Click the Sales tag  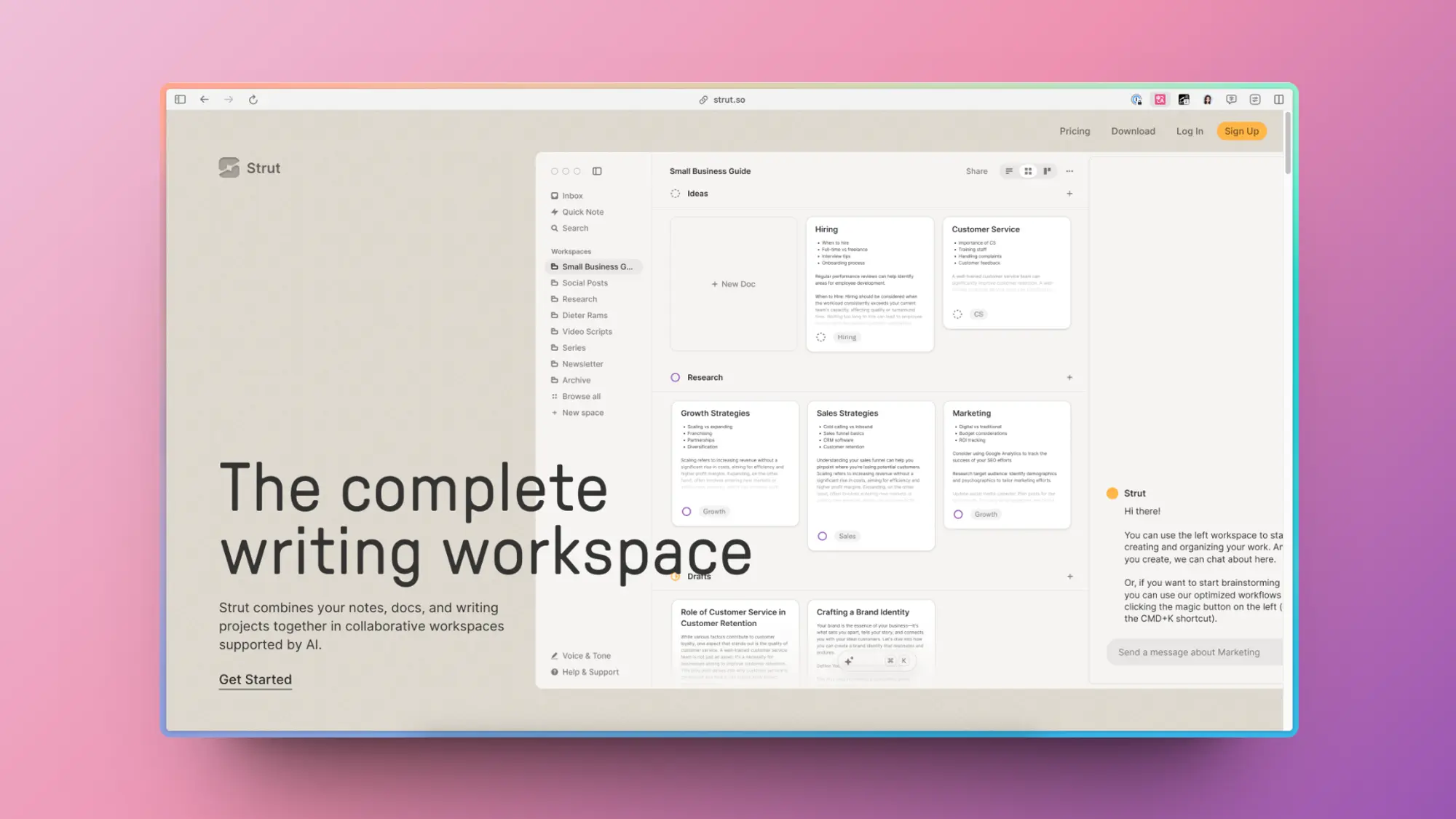(x=847, y=537)
